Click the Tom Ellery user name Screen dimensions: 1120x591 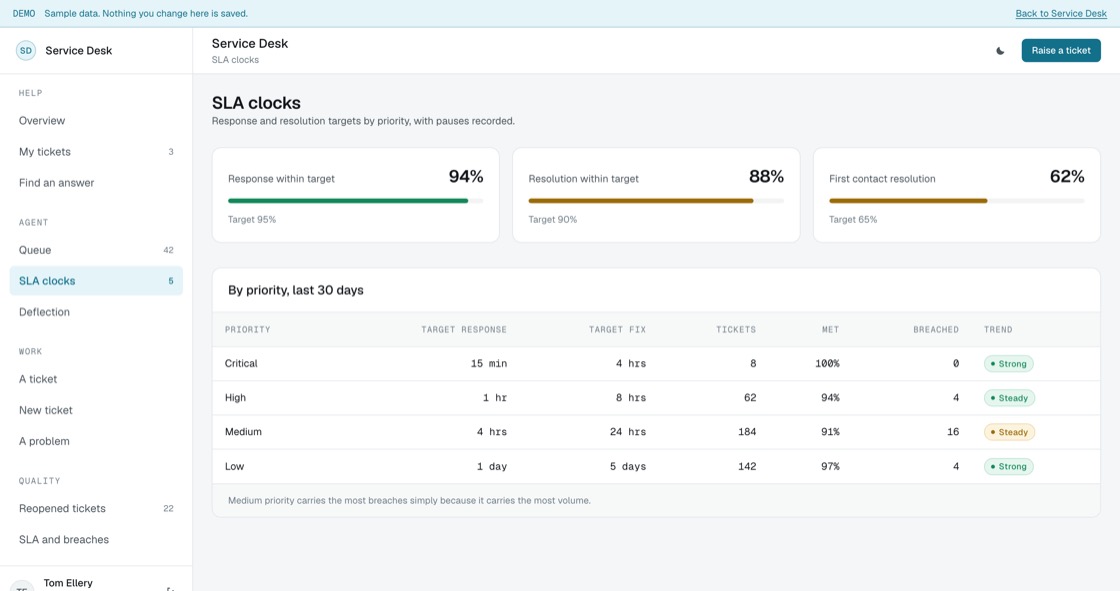pos(68,583)
